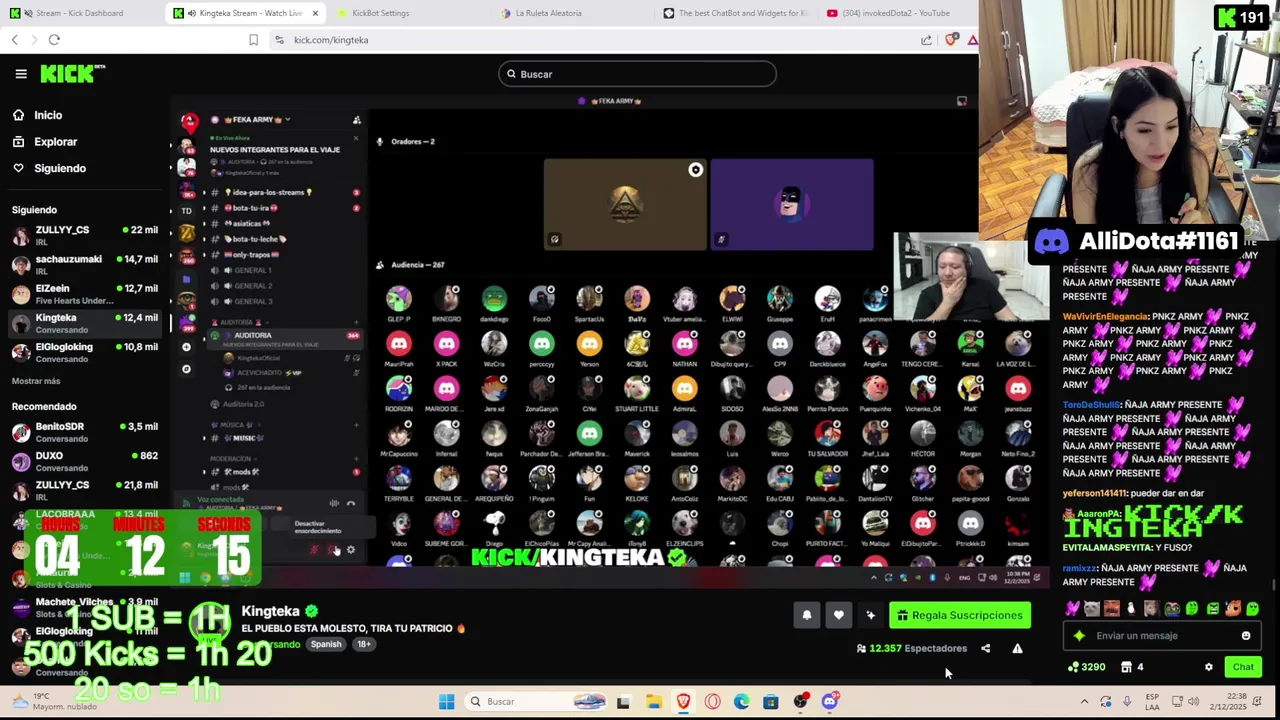Open the invokedDota2 YouTube tab
Screen dimensions: 1280x720
pyautogui.click(x=895, y=13)
